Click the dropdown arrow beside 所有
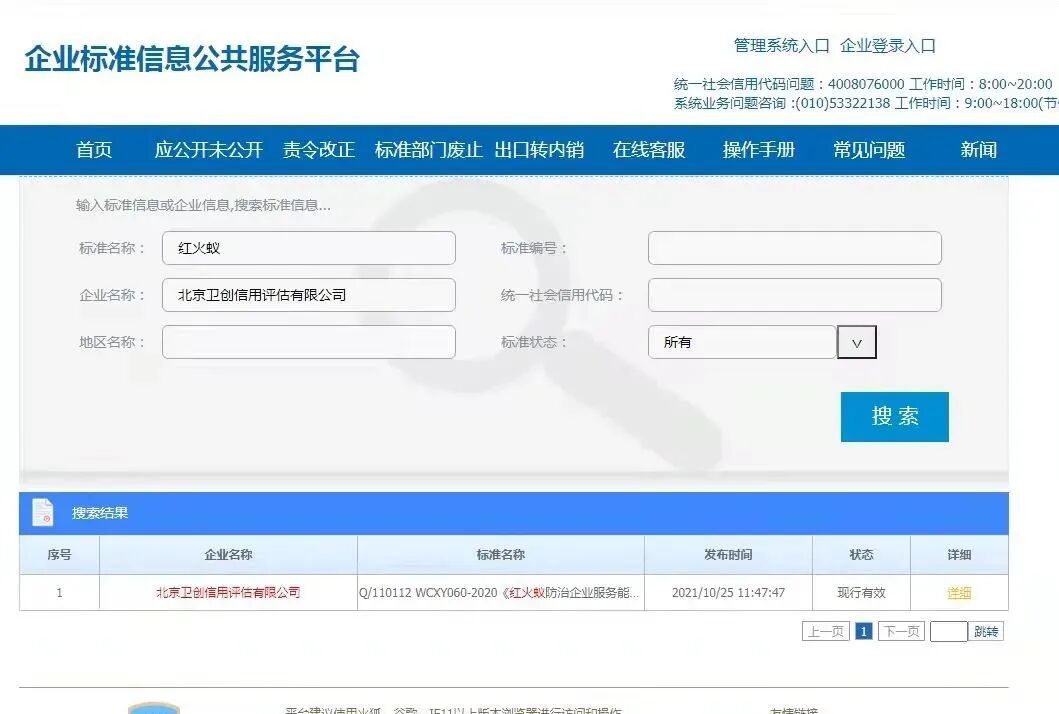The image size is (1059, 714). pos(856,342)
